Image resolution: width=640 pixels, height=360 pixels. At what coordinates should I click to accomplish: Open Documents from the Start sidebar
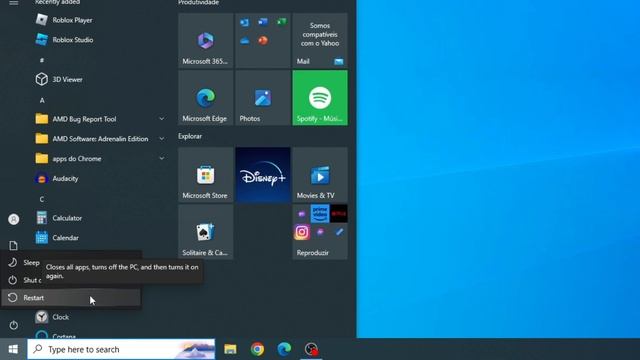pyautogui.click(x=13, y=245)
